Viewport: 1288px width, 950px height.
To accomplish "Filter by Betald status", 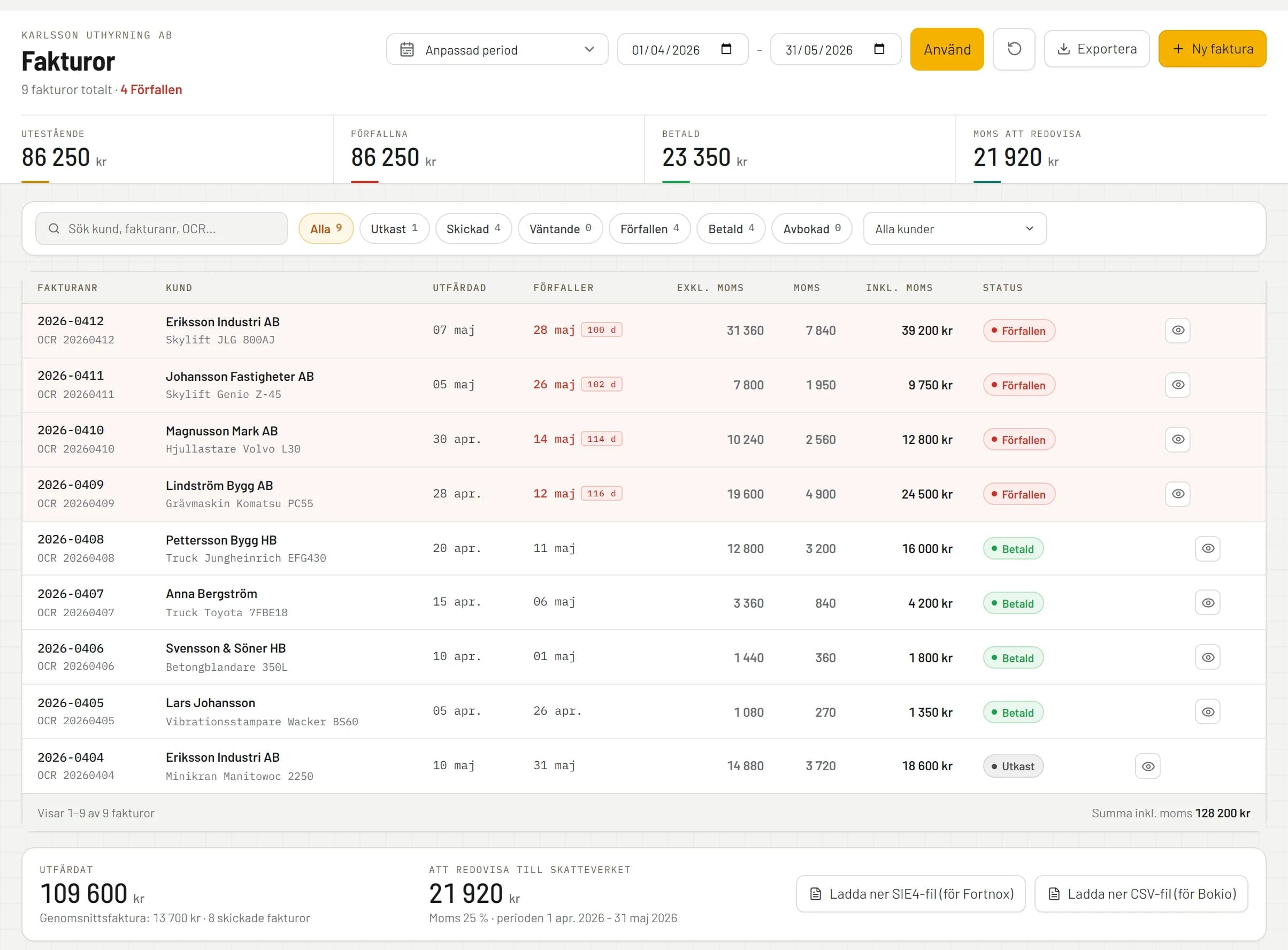I will (731, 229).
